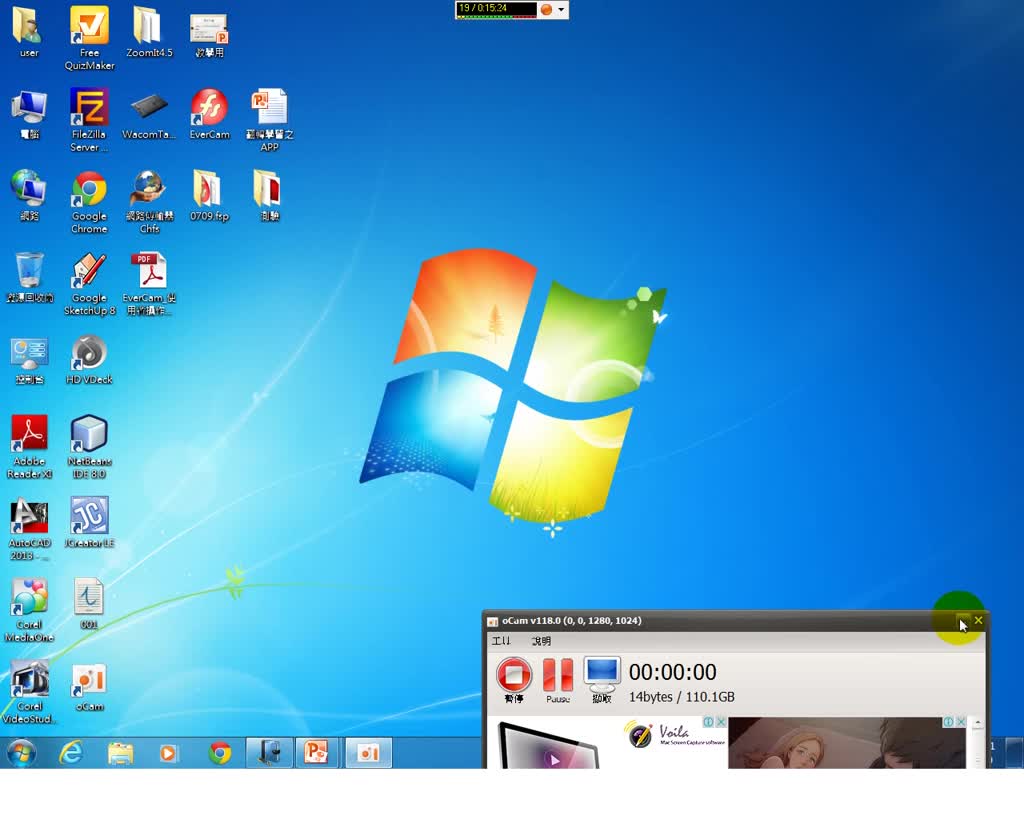Click the 0:15:24 timer display at top
The height and width of the screenshot is (820, 1024).
click(496, 8)
